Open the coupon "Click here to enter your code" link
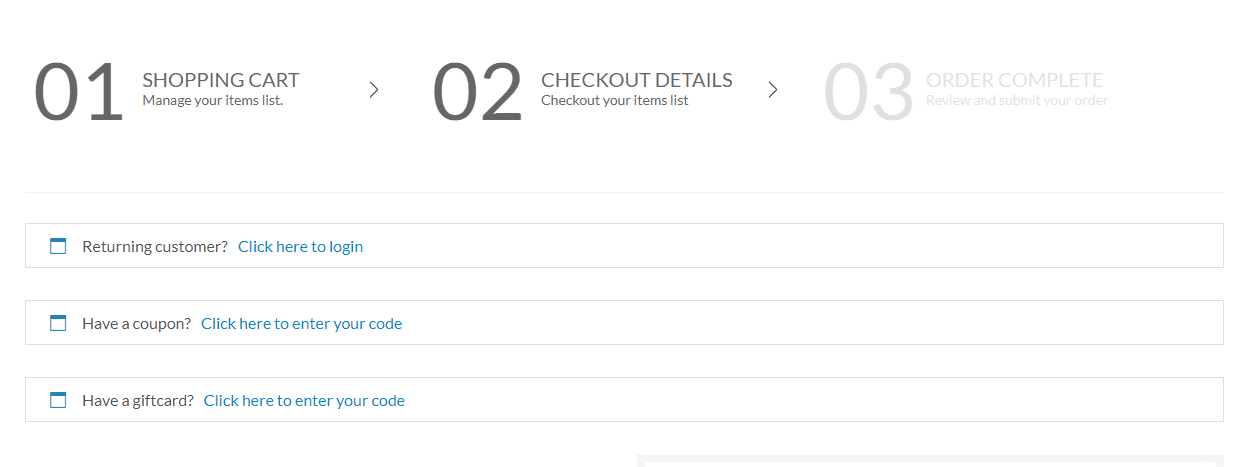 (301, 323)
